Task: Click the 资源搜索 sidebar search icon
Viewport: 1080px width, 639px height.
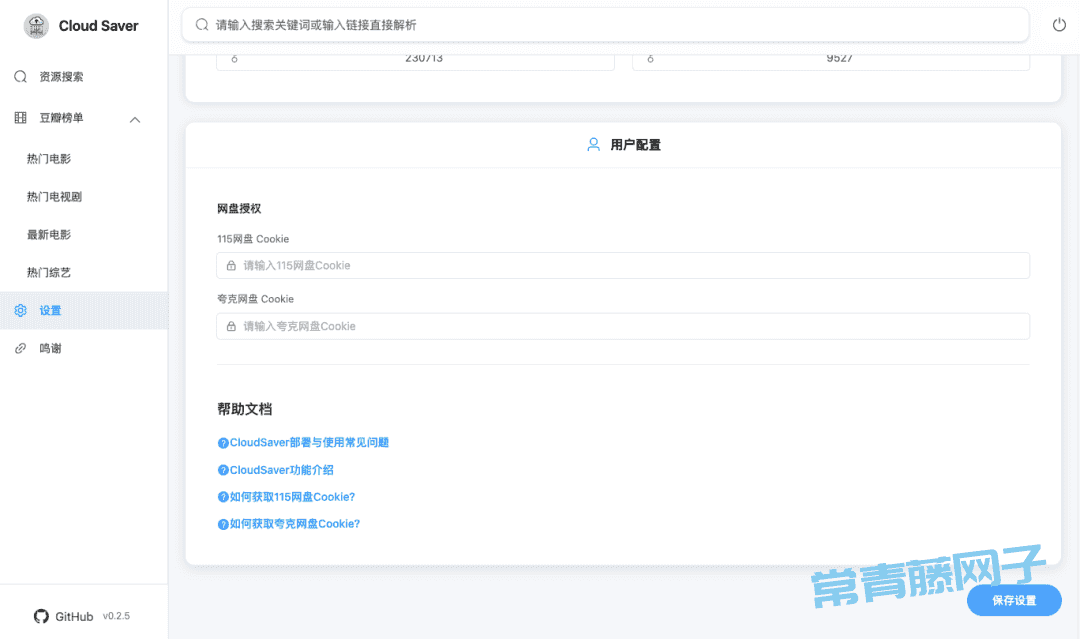Action: tap(21, 76)
